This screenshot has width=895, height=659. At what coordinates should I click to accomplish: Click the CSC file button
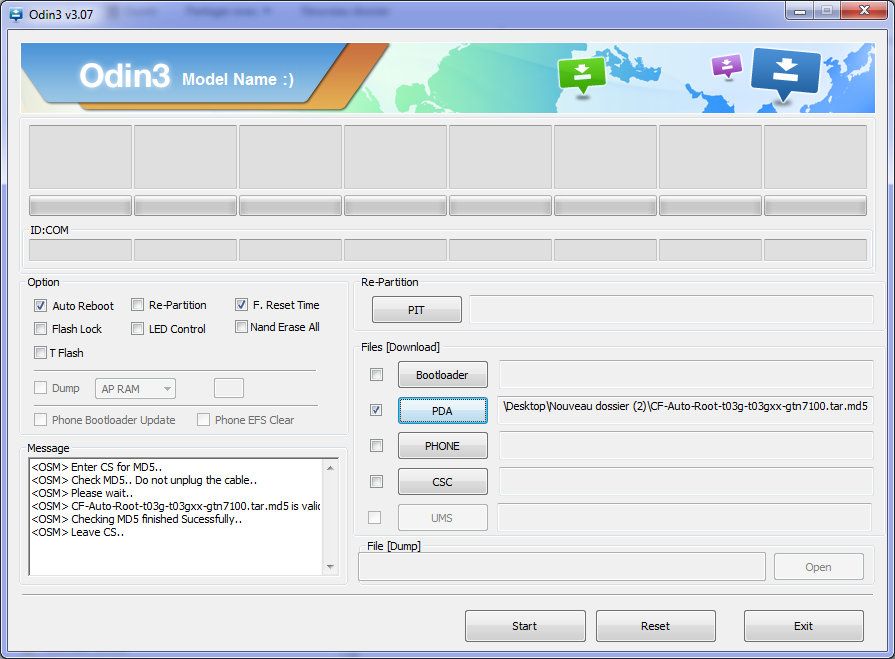pyautogui.click(x=442, y=482)
